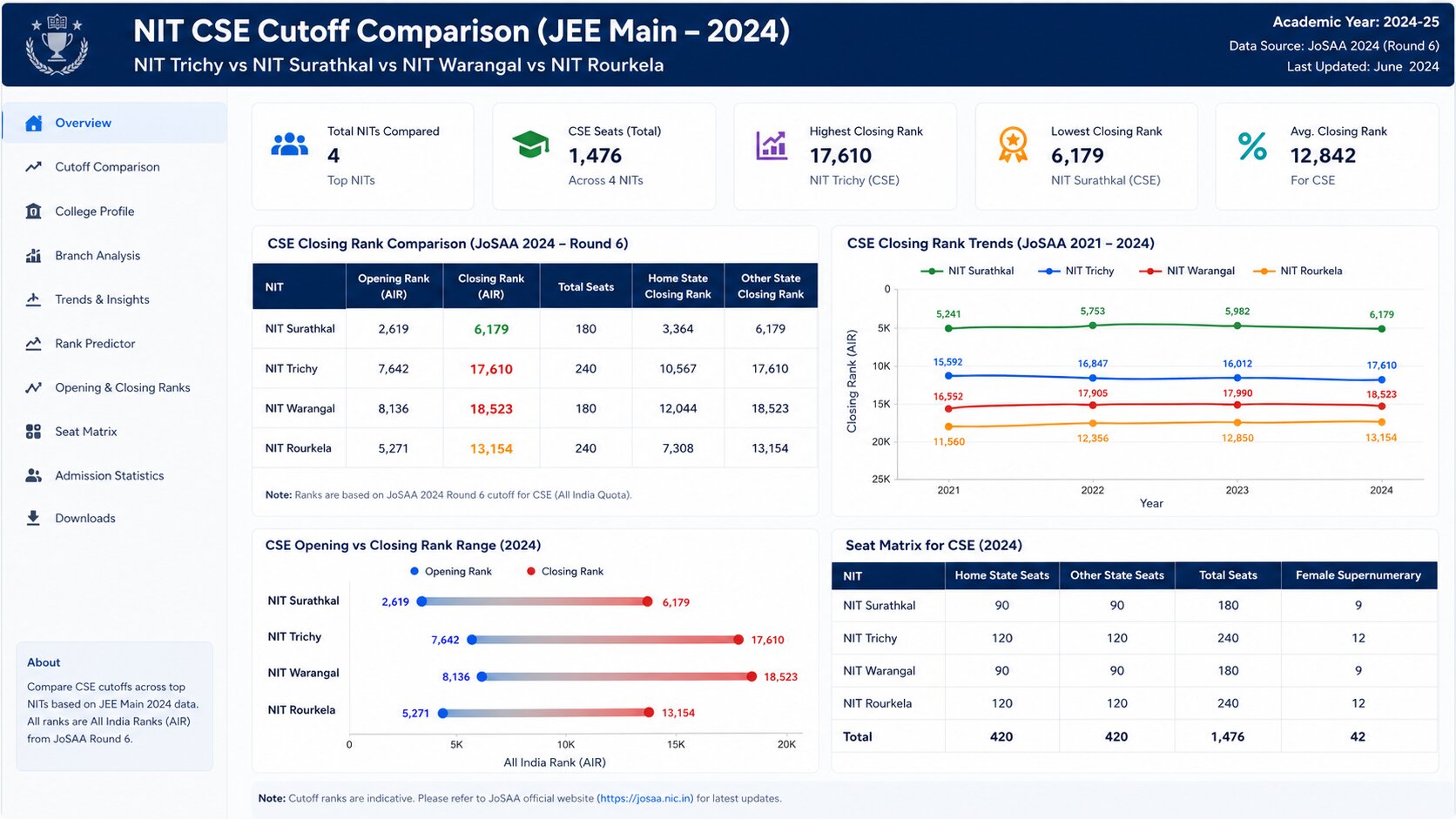Image resolution: width=1456 pixels, height=819 pixels.
Task: Click total seats value 1,476 in seat matrix
Action: [x=1228, y=736]
